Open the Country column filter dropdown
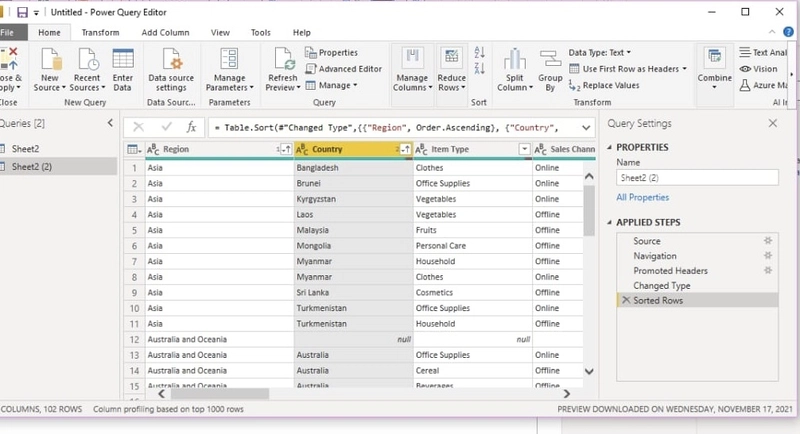The width and height of the screenshot is (800, 434). (406, 149)
